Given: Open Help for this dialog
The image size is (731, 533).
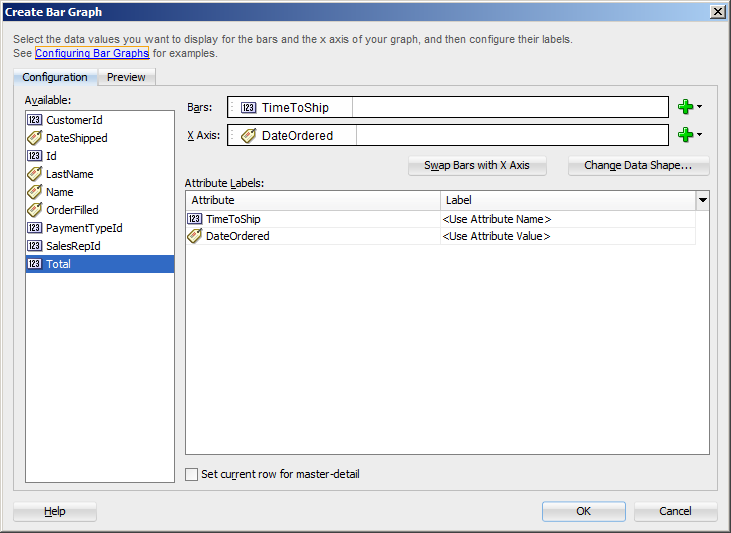Looking at the screenshot, I should coord(55,511).
